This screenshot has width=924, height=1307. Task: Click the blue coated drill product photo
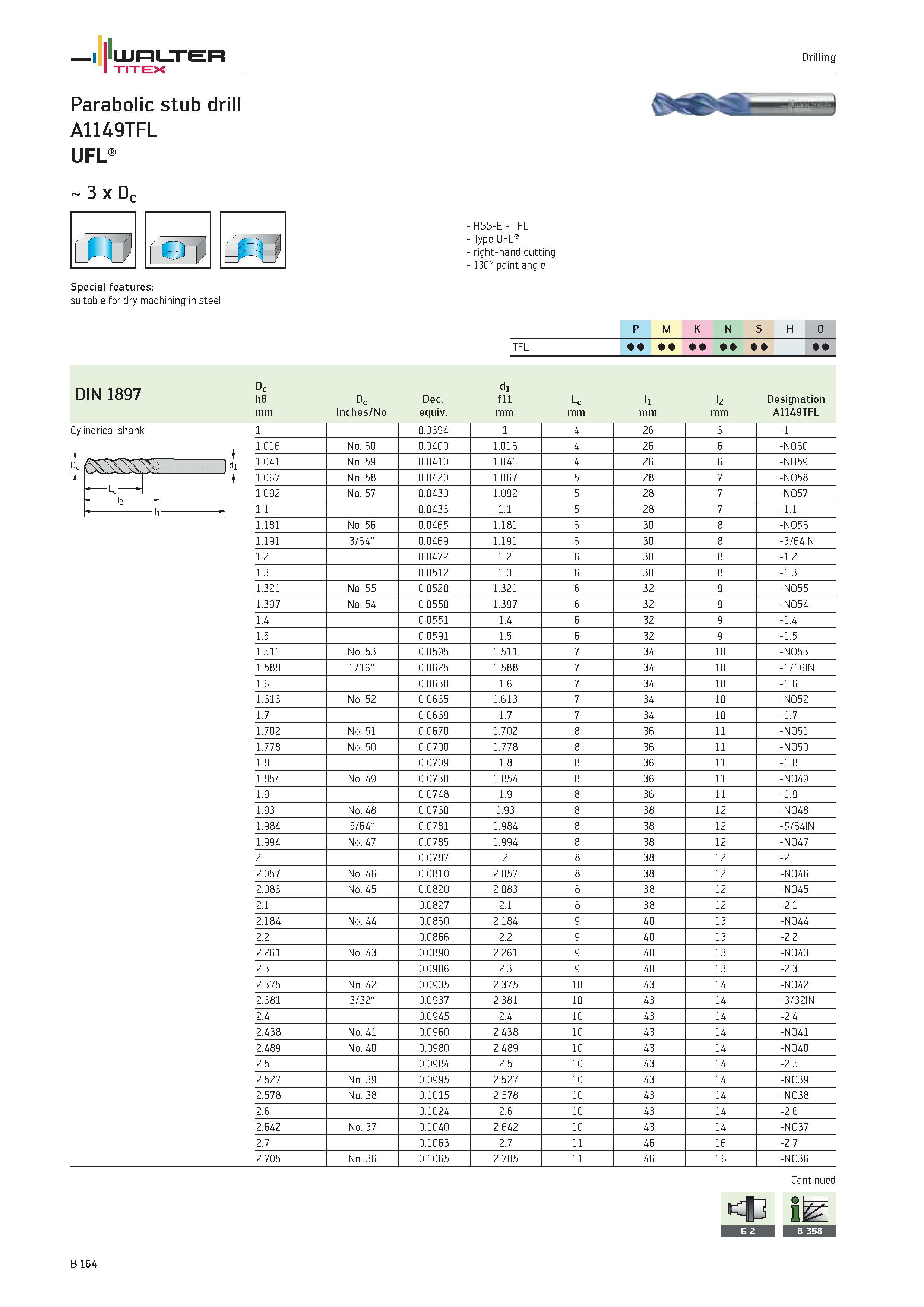pos(743,104)
